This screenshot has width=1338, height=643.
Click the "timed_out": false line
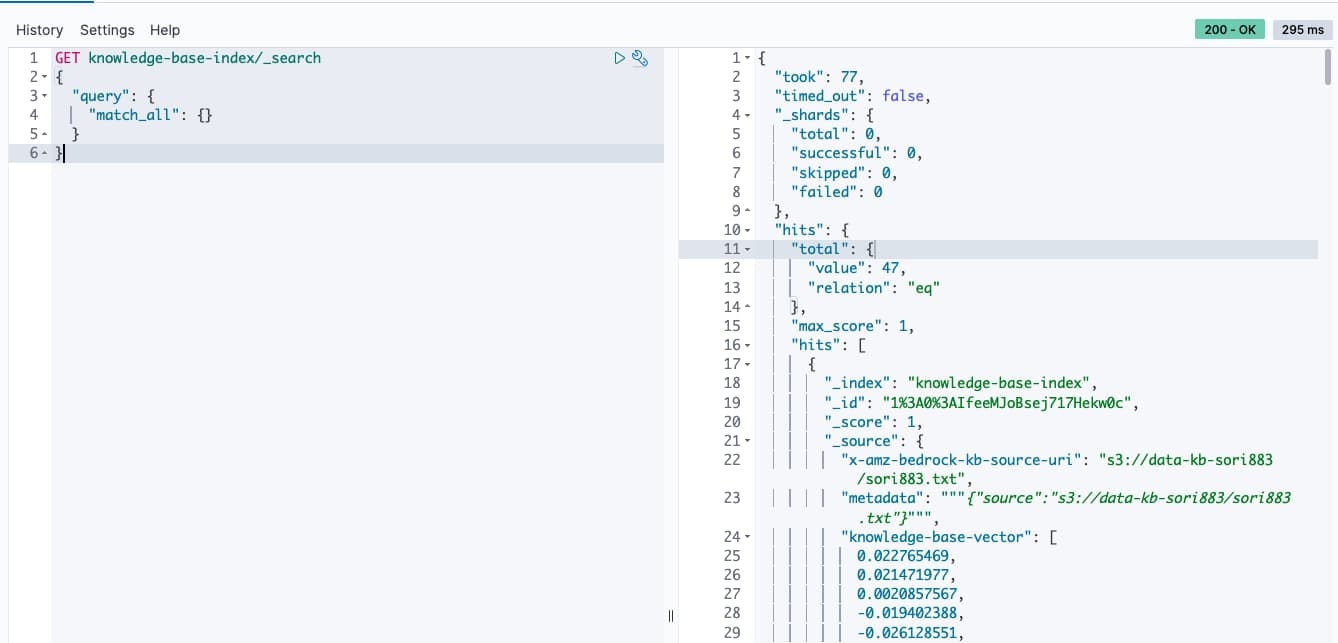[x=852, y=96]
